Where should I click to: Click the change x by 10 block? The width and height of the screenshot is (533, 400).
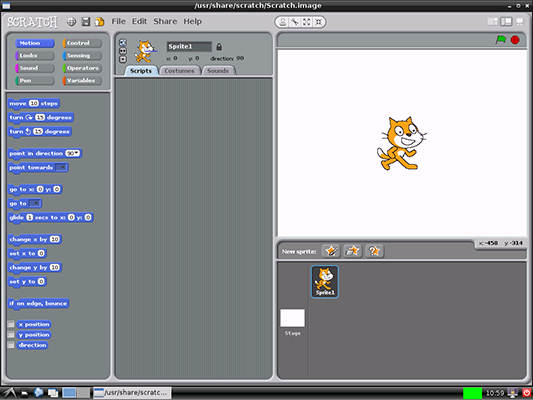click(x=34, y=240)
